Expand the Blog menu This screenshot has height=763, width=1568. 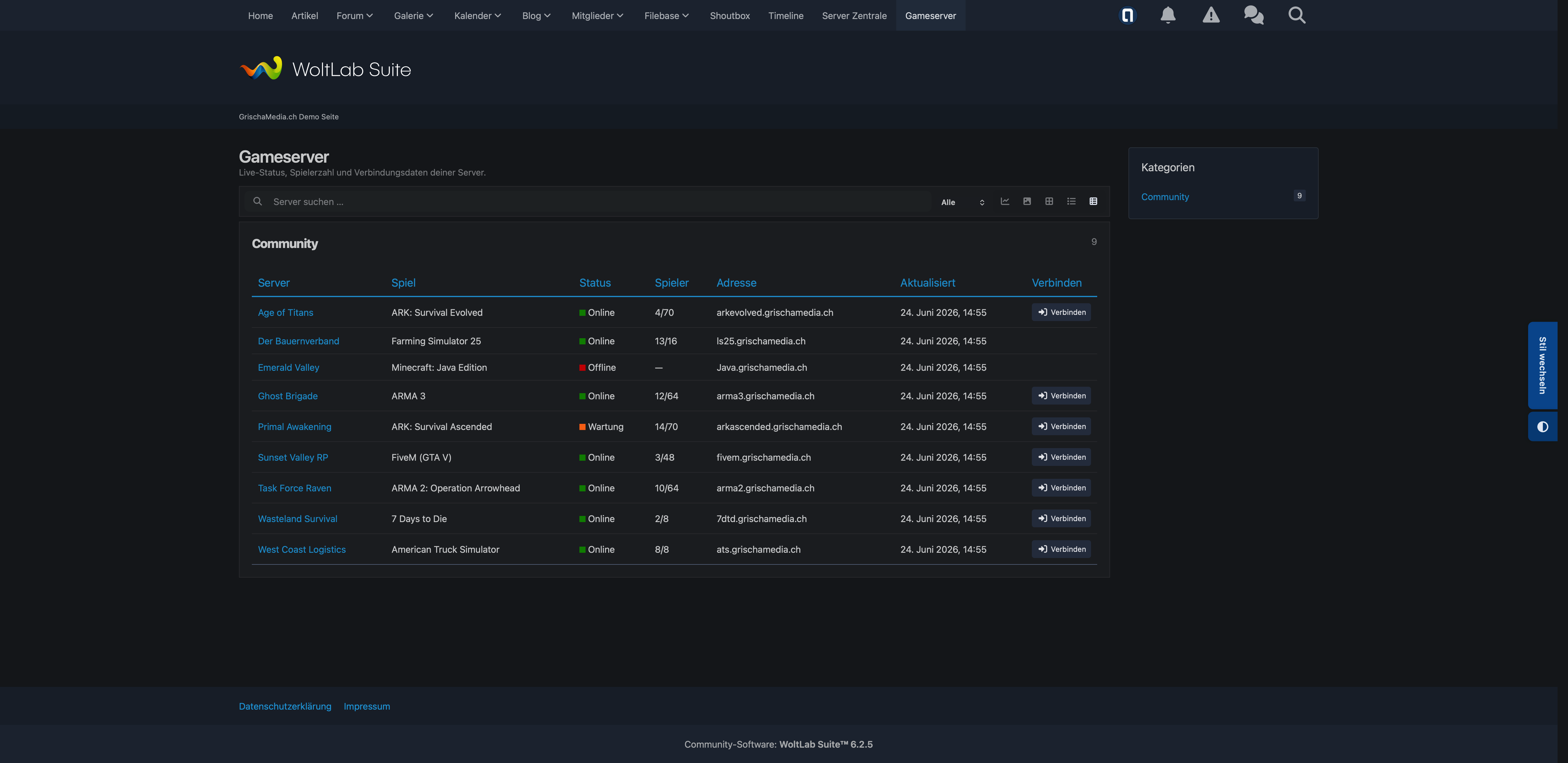pyautogui.click(x=536, y=16)
